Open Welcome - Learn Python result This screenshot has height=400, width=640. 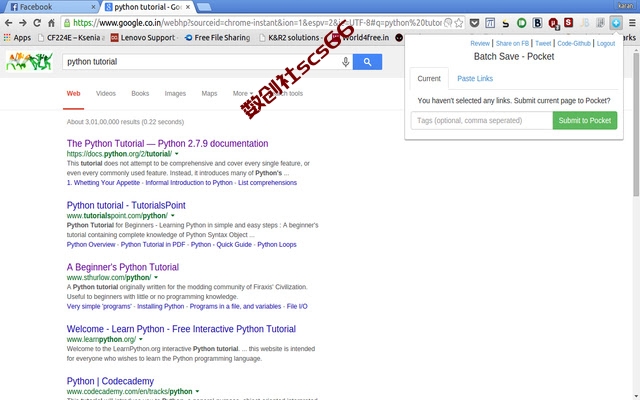[181, 329]
